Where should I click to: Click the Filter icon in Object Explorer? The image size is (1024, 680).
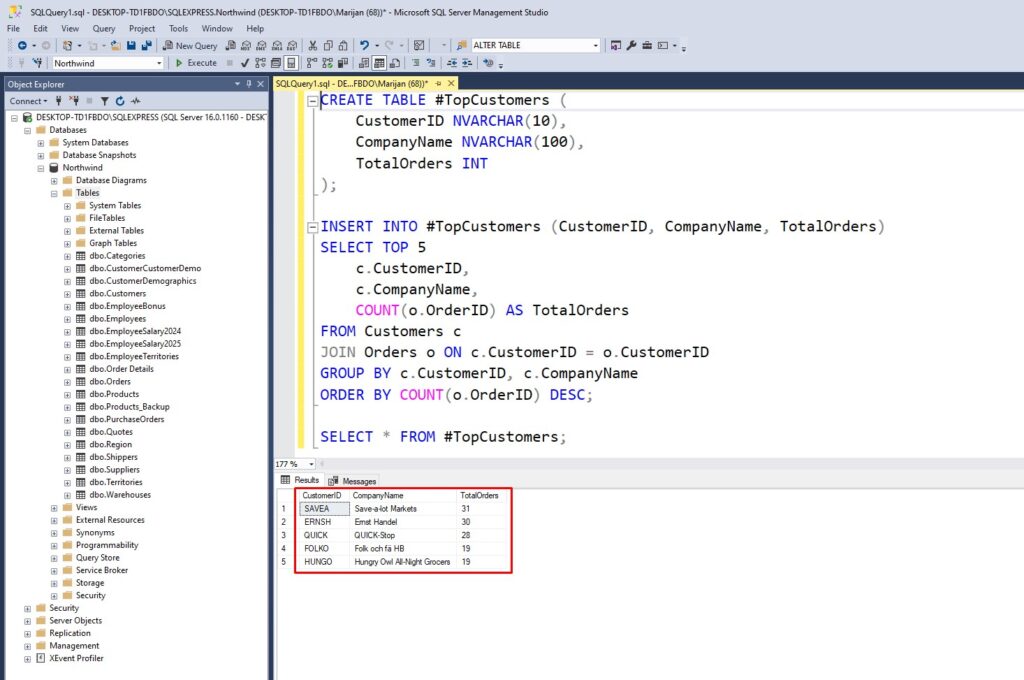(104, 100)
